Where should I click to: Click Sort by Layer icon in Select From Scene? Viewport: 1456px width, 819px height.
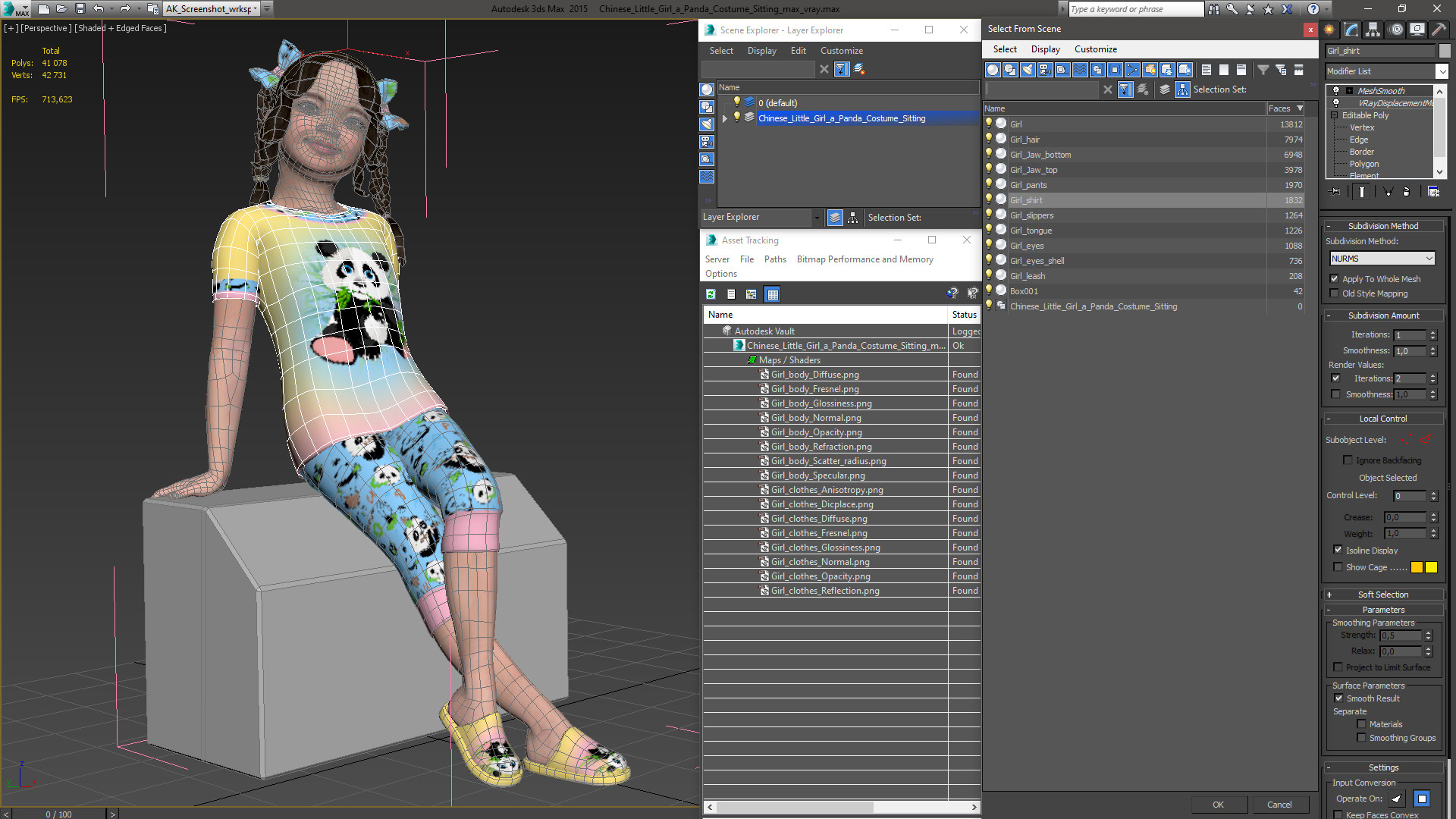1165,89
